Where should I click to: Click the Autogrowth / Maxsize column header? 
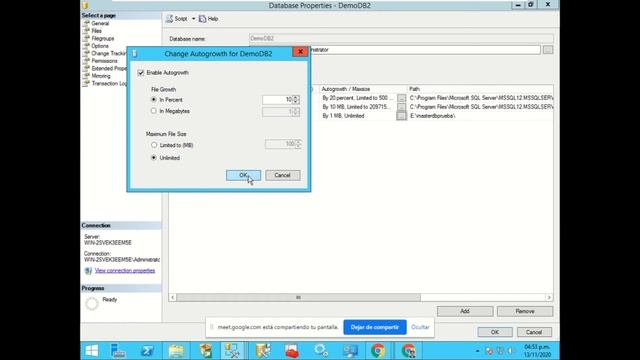pos(363,89)
